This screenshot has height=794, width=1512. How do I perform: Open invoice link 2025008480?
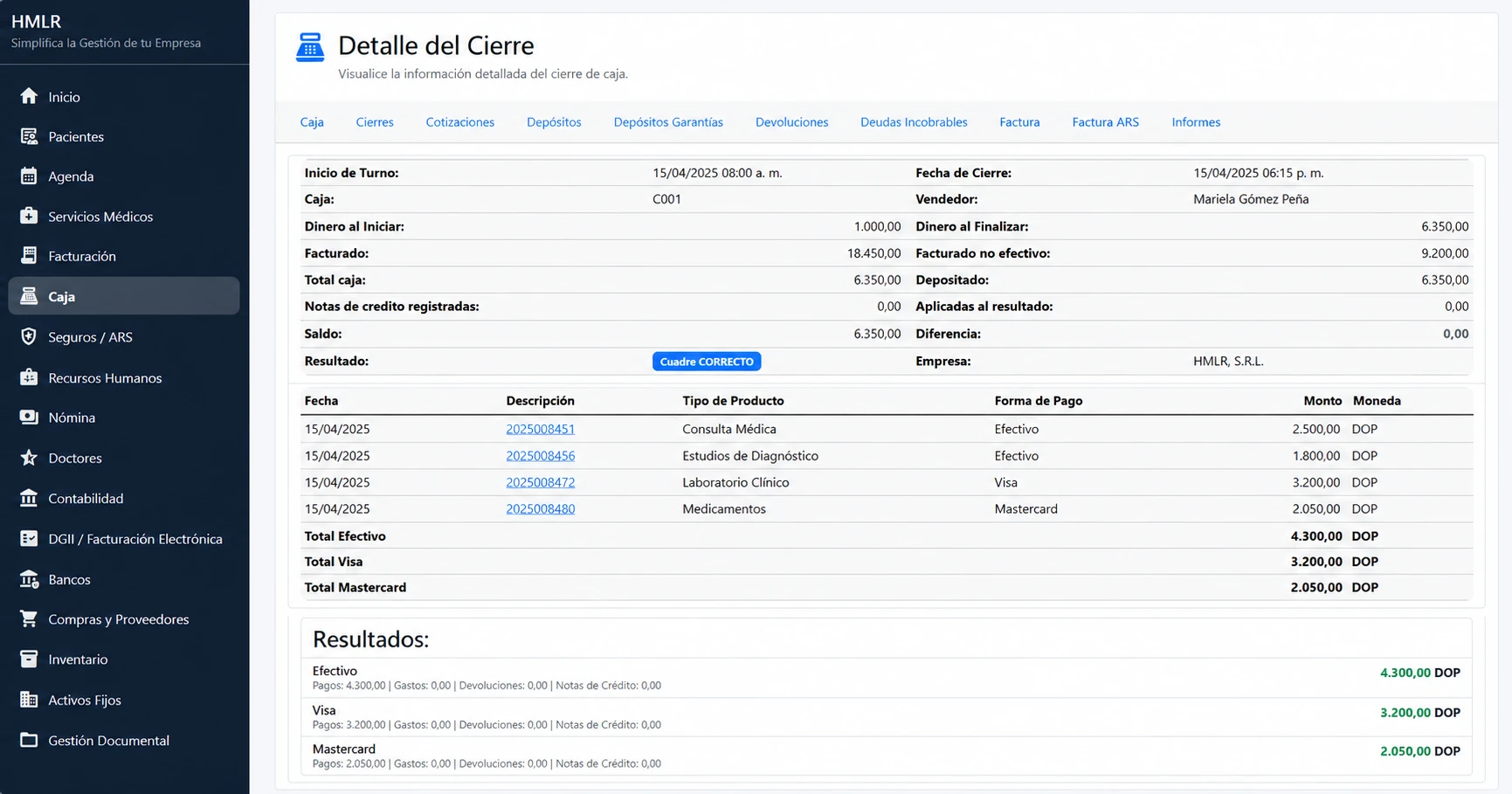(x=541, y=509)
